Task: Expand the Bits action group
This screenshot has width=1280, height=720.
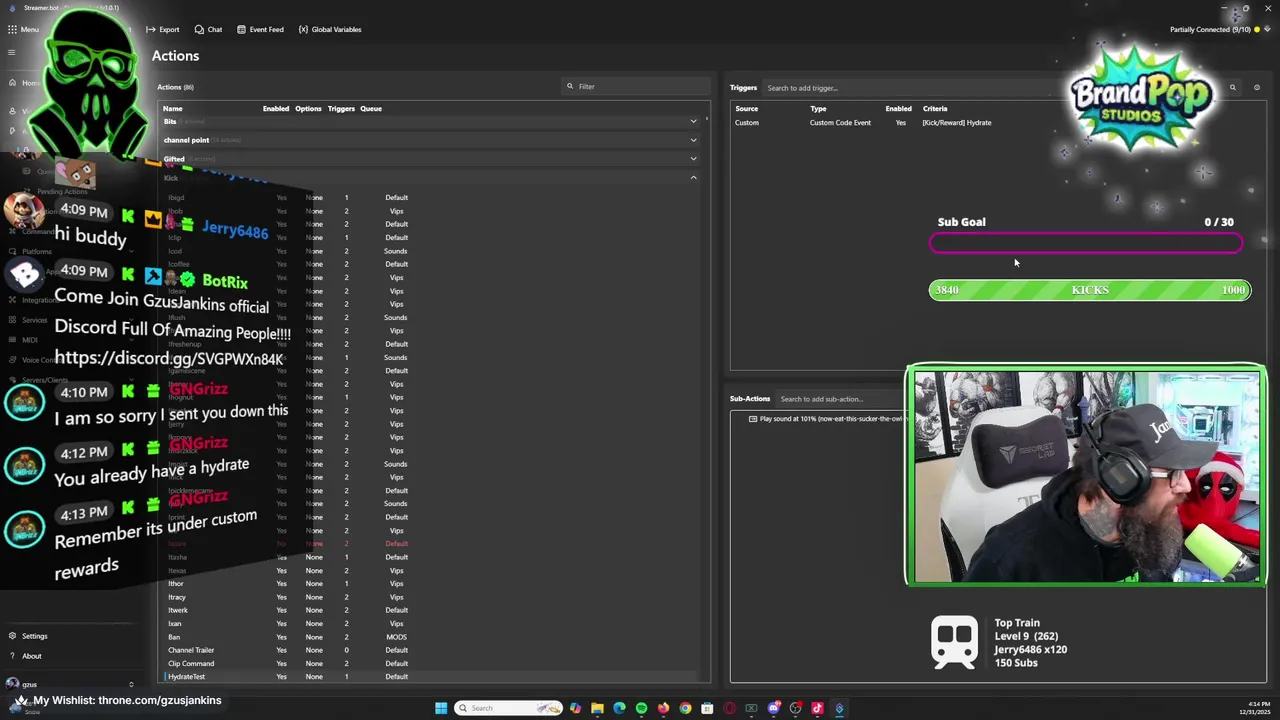Action: [693, 122]
